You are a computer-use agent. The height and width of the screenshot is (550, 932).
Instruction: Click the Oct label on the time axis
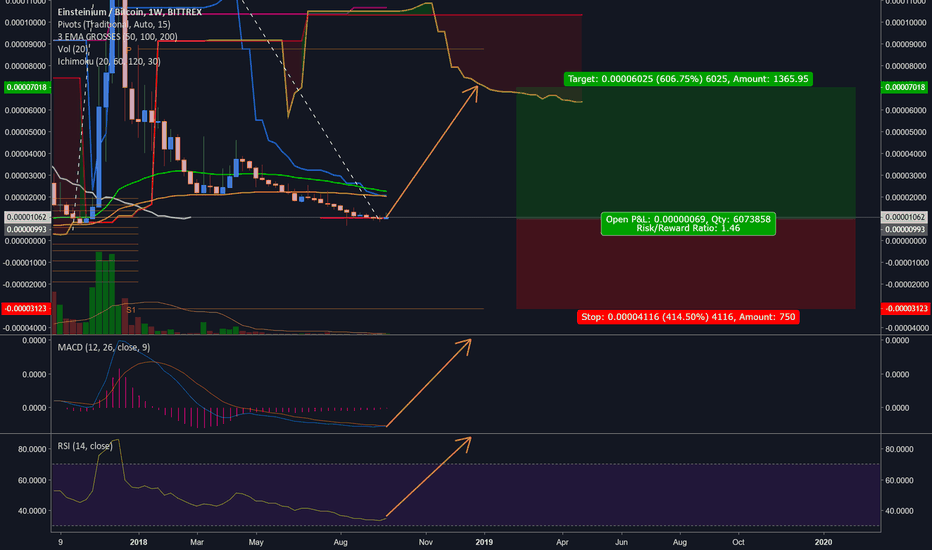point(738,542)
